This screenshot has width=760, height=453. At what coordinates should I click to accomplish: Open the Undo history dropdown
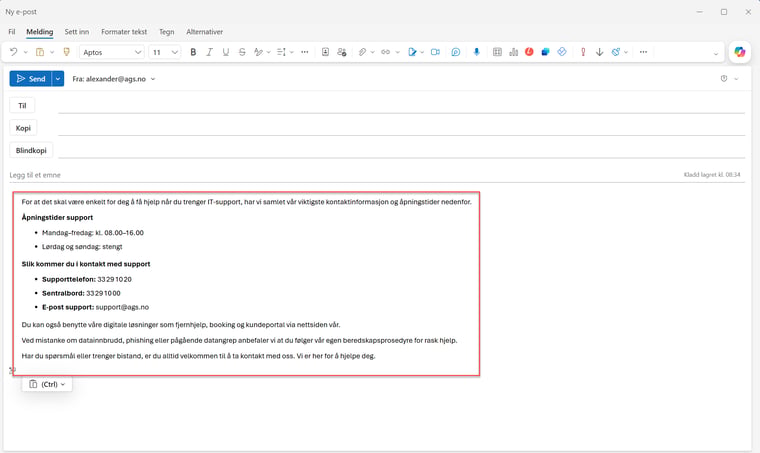pos(26,52)
